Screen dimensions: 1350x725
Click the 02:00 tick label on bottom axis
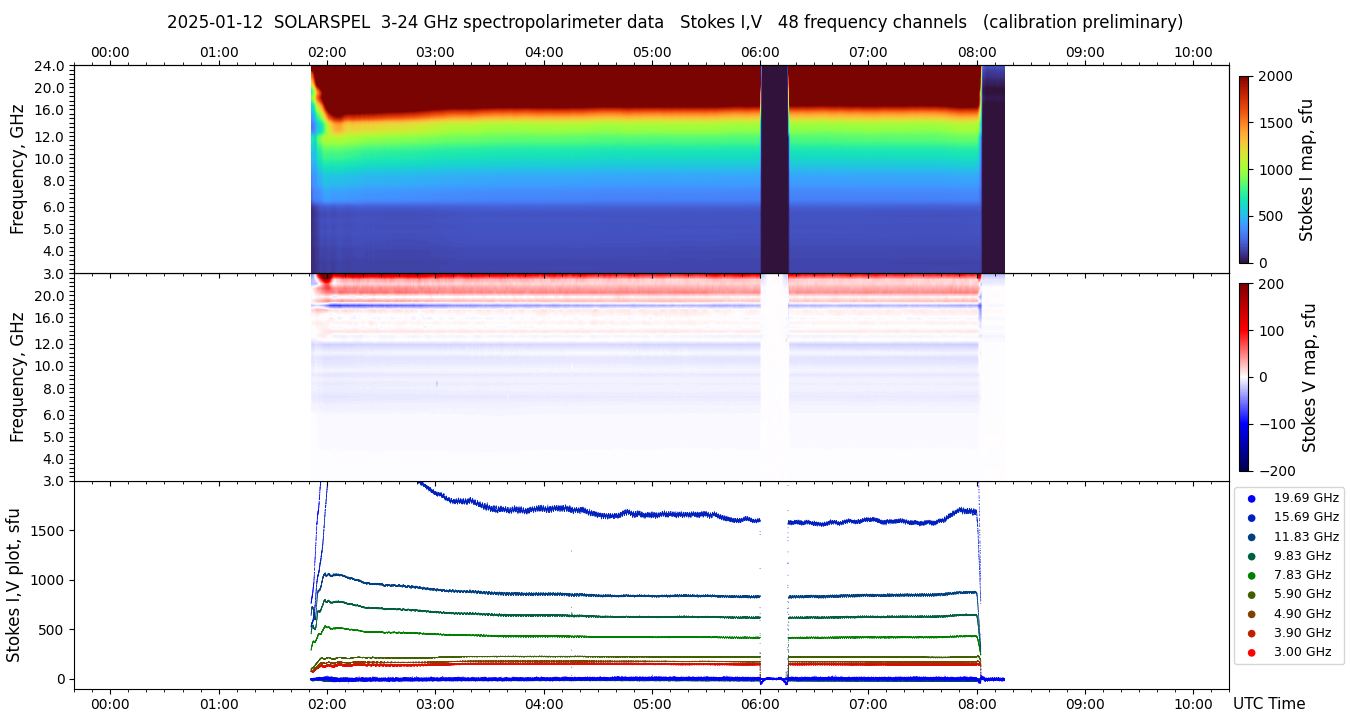[x=327, y=703]
